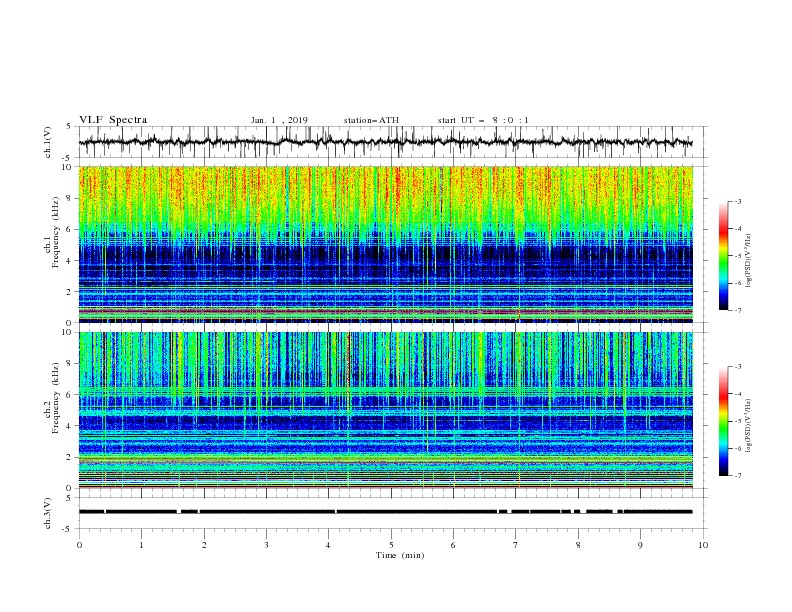Click the "-3" value on ch.1 colorbar

[x=738, y=201]
